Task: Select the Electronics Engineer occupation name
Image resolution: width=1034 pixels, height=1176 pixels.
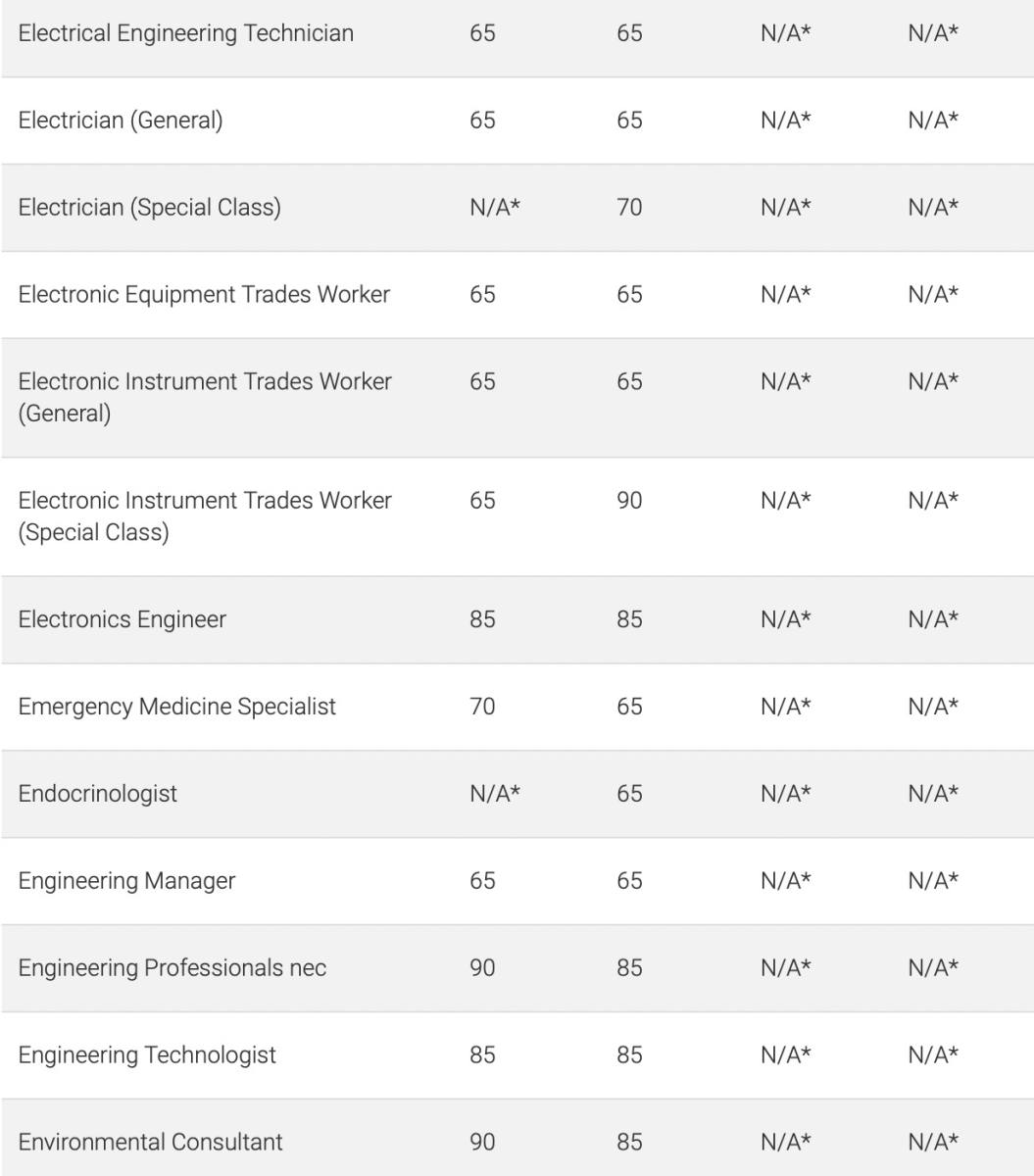Action: 123,619
